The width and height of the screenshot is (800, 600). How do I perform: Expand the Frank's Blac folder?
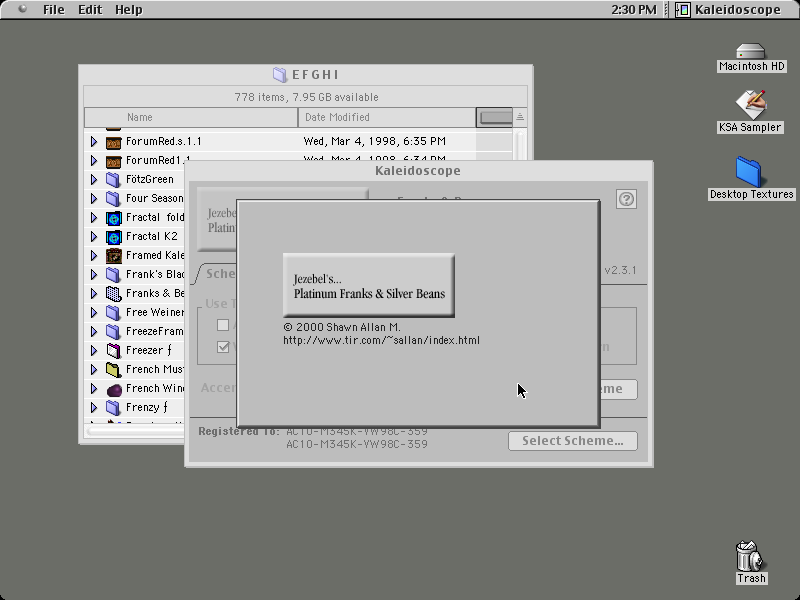coord(94,274)
